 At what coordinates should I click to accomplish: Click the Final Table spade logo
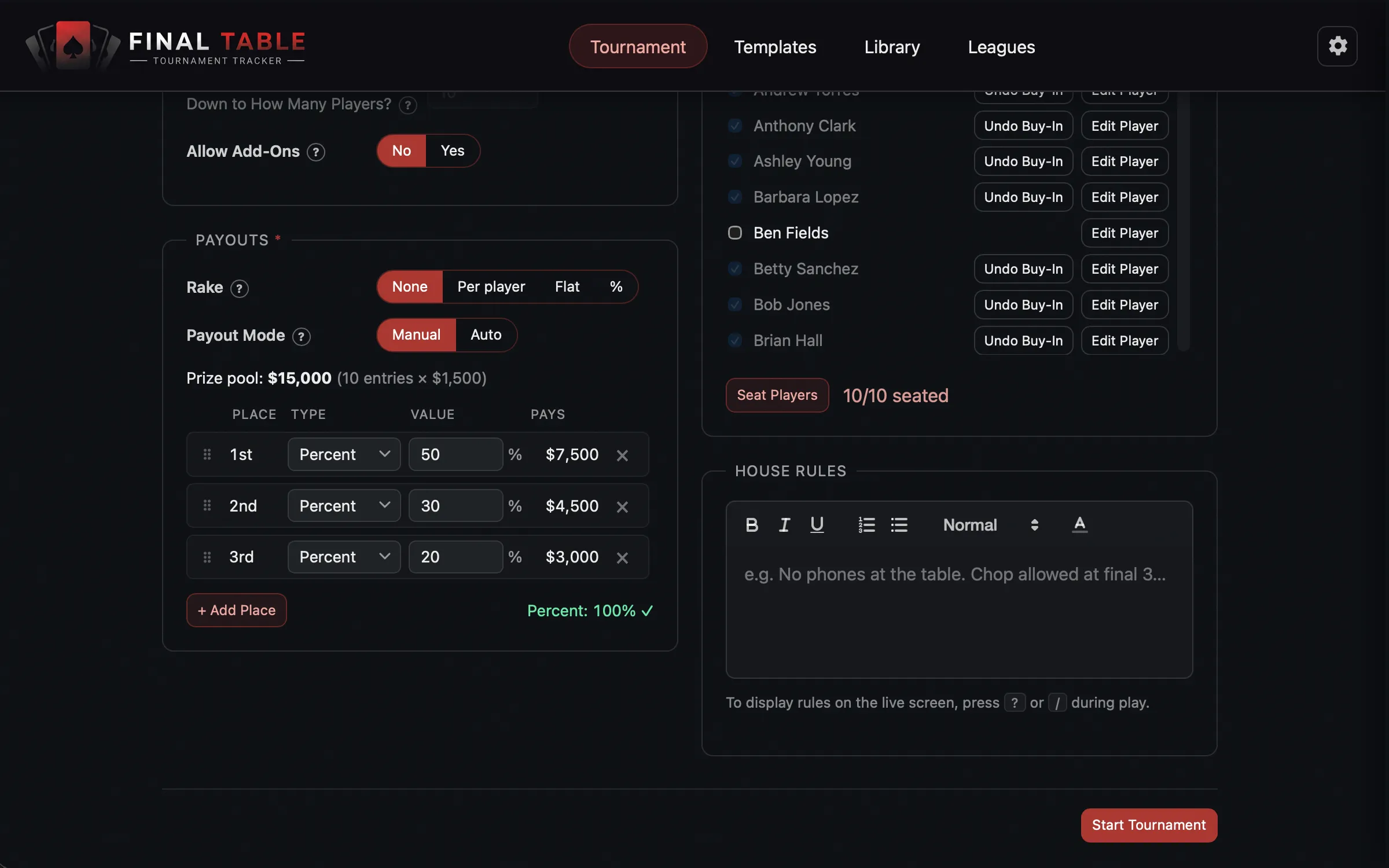coord(73,45)
